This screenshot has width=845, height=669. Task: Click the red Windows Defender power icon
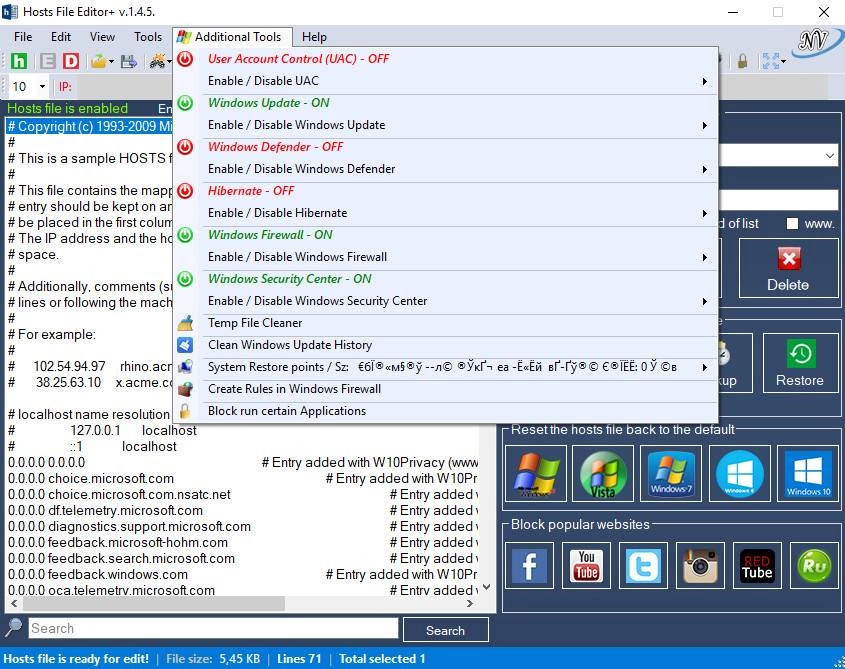185,147
